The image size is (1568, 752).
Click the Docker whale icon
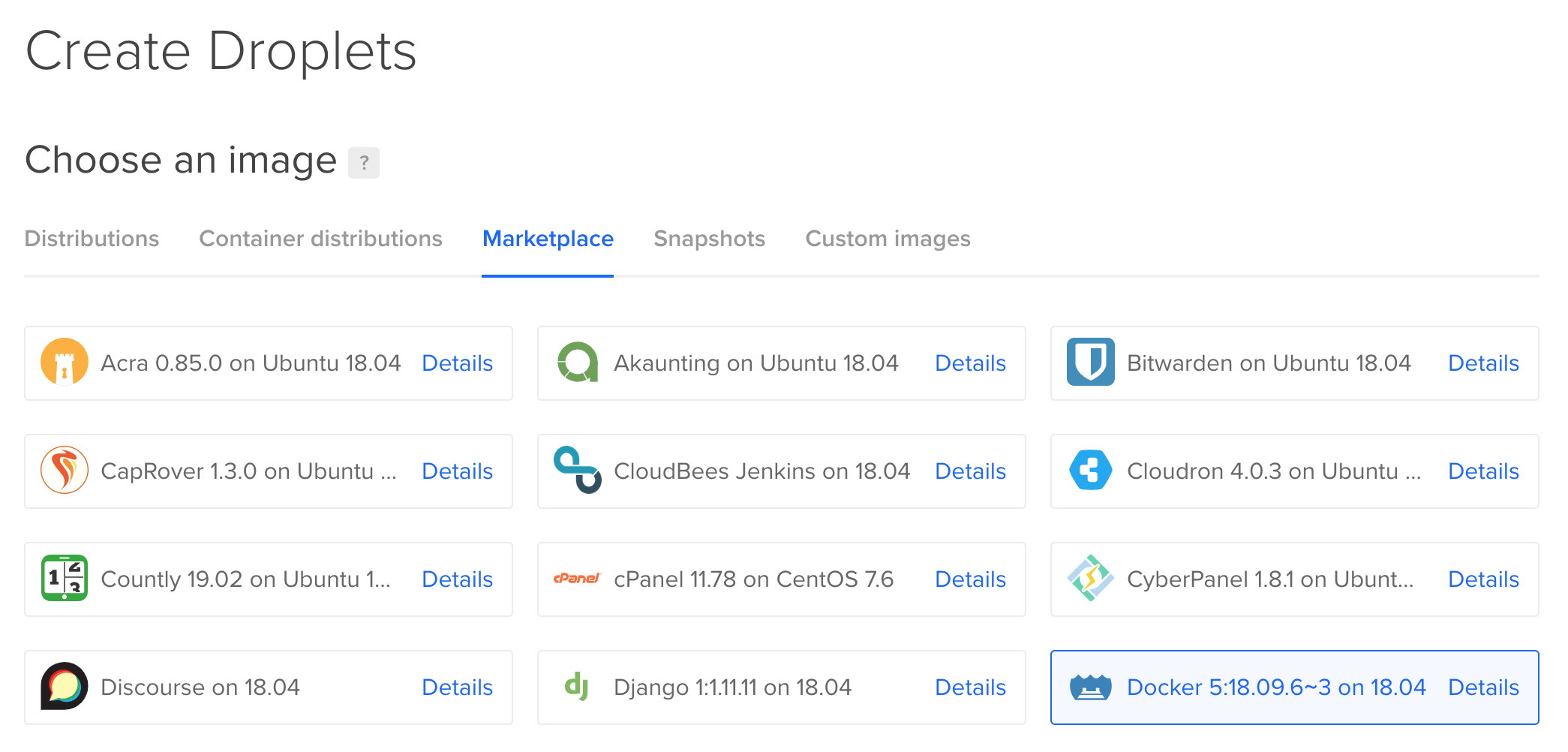(1091, 687)
